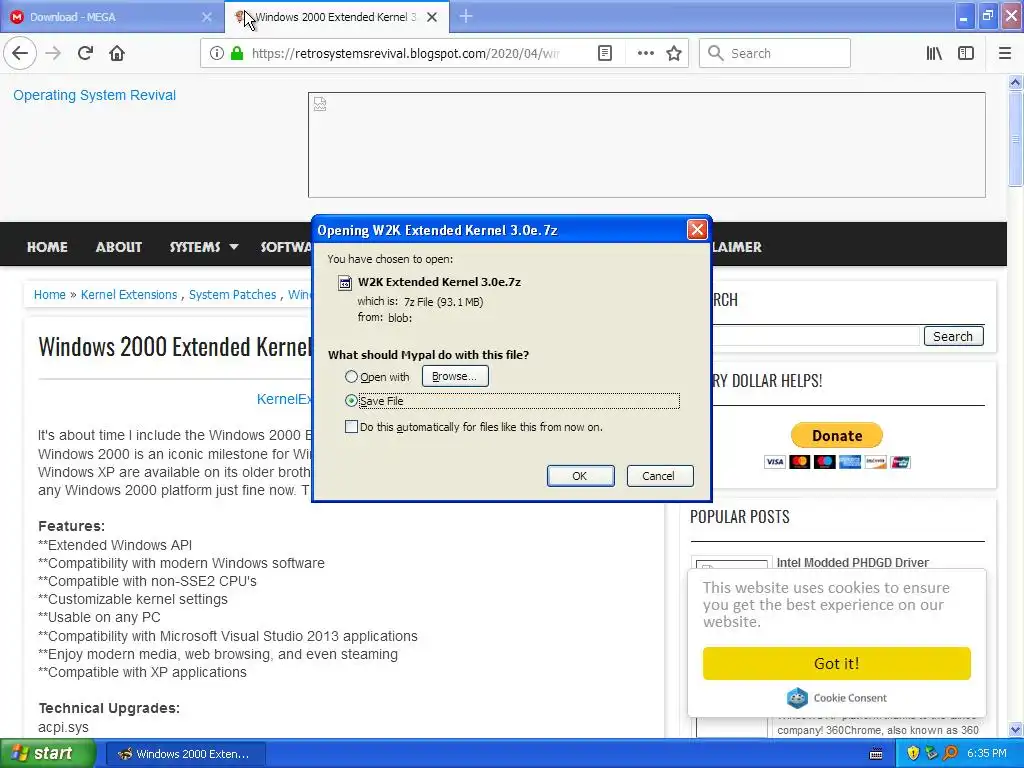
Task: Close the Windows 2000 Extended Kernel tab
Action: pyautogui.click(x=432, y=17)
